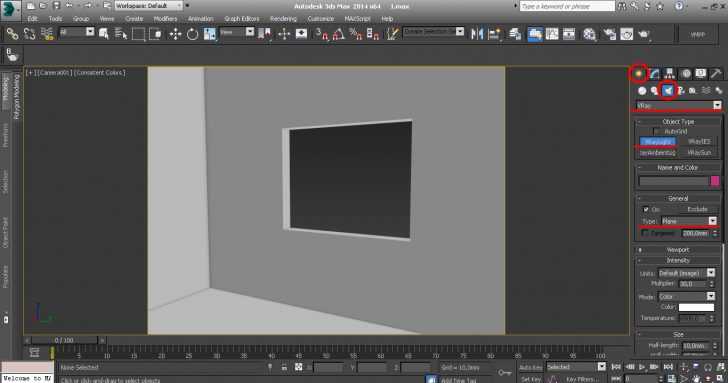Open the Workspace Default dropdown

[x=149, y=6]
